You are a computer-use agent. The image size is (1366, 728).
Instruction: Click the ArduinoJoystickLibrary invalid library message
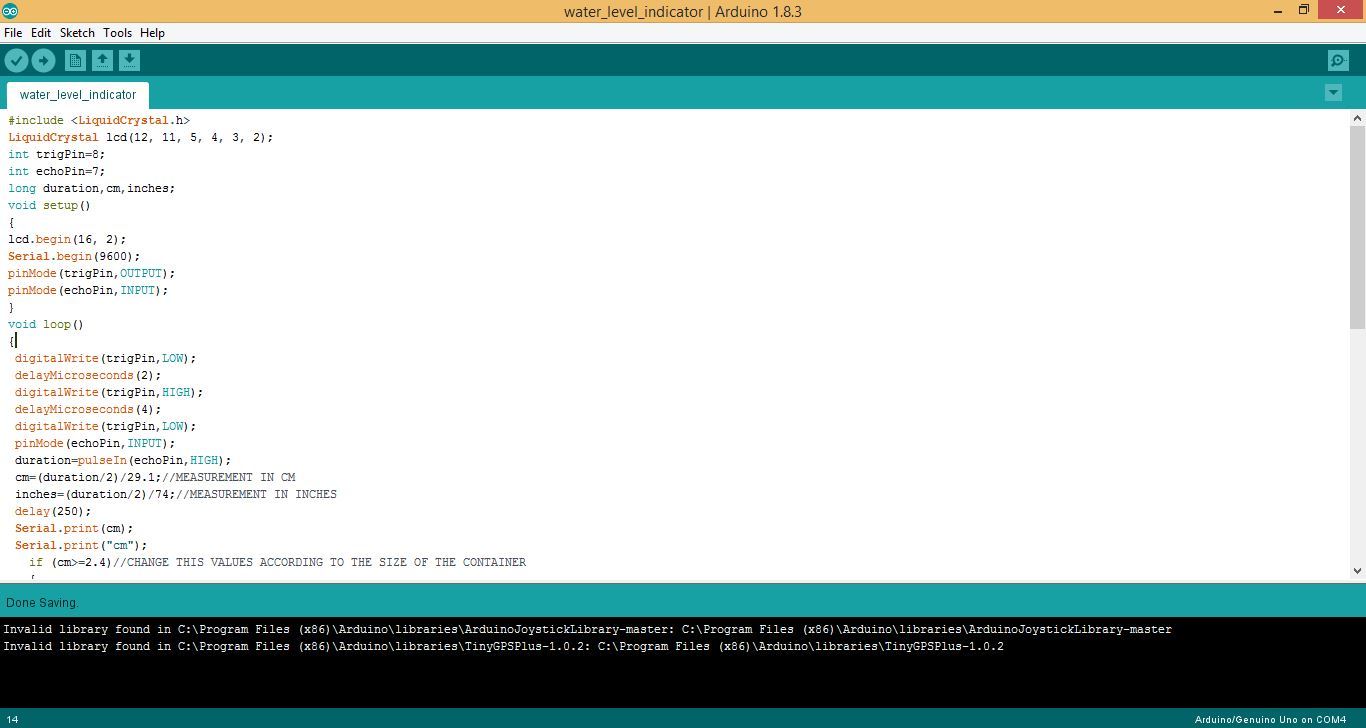click(587, 629)
